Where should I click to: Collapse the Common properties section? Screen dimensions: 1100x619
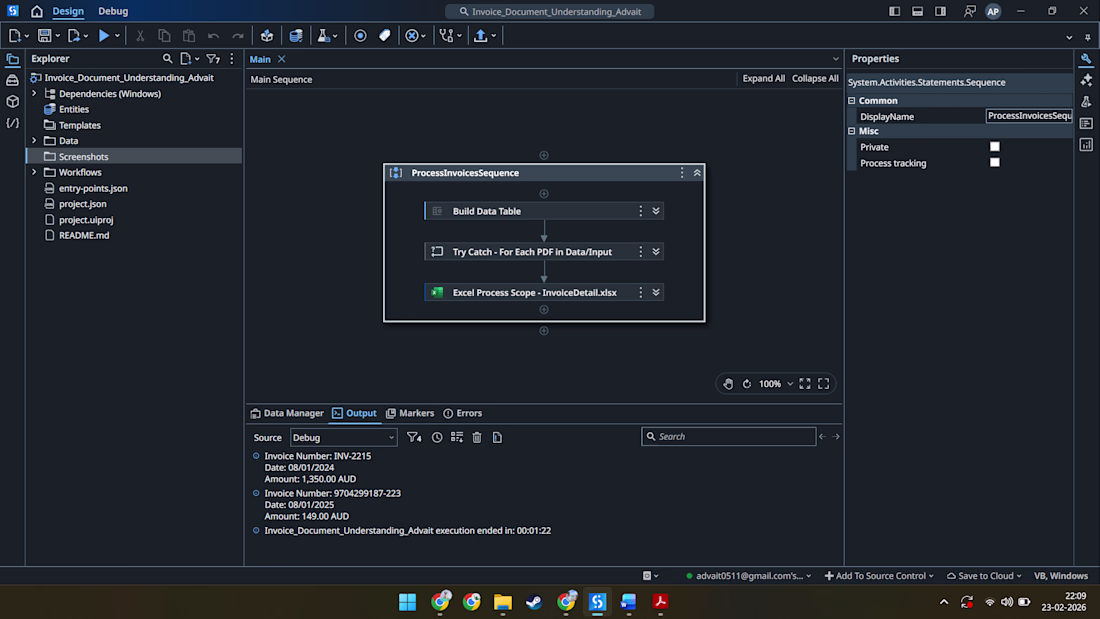[x=852, y=100]
